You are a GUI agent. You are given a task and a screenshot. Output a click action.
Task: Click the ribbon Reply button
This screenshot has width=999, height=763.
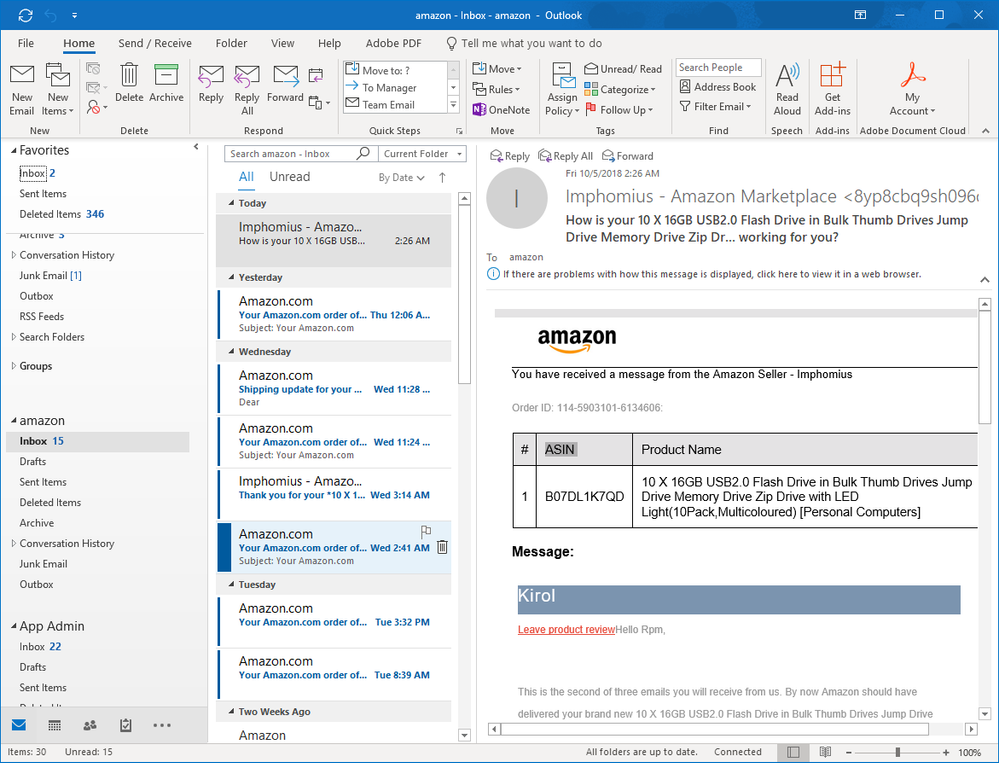click(211, 83)
